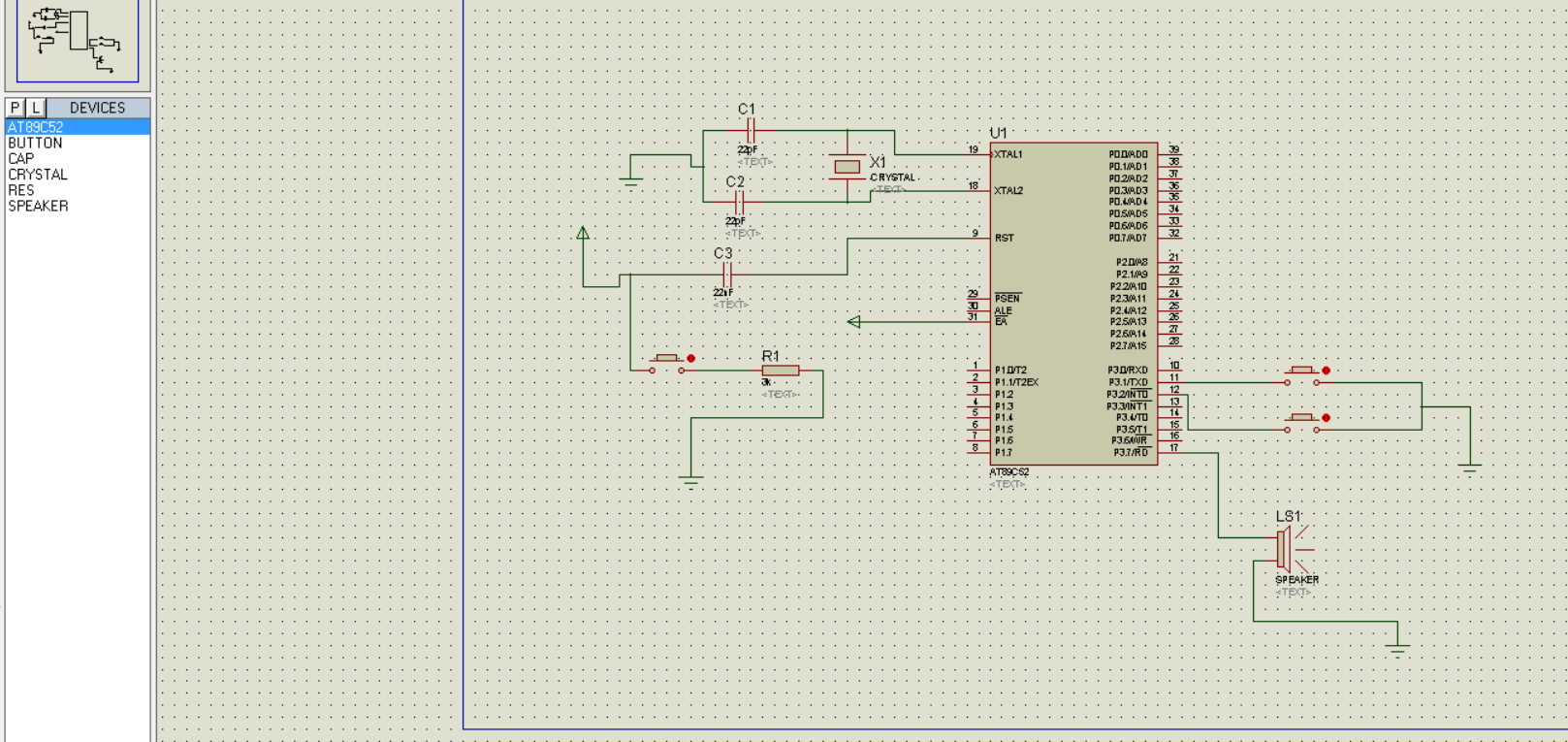Click the P pick-devices button
Screen dimensions: 1568x742
pyautogui.click(x=16, y=108)
